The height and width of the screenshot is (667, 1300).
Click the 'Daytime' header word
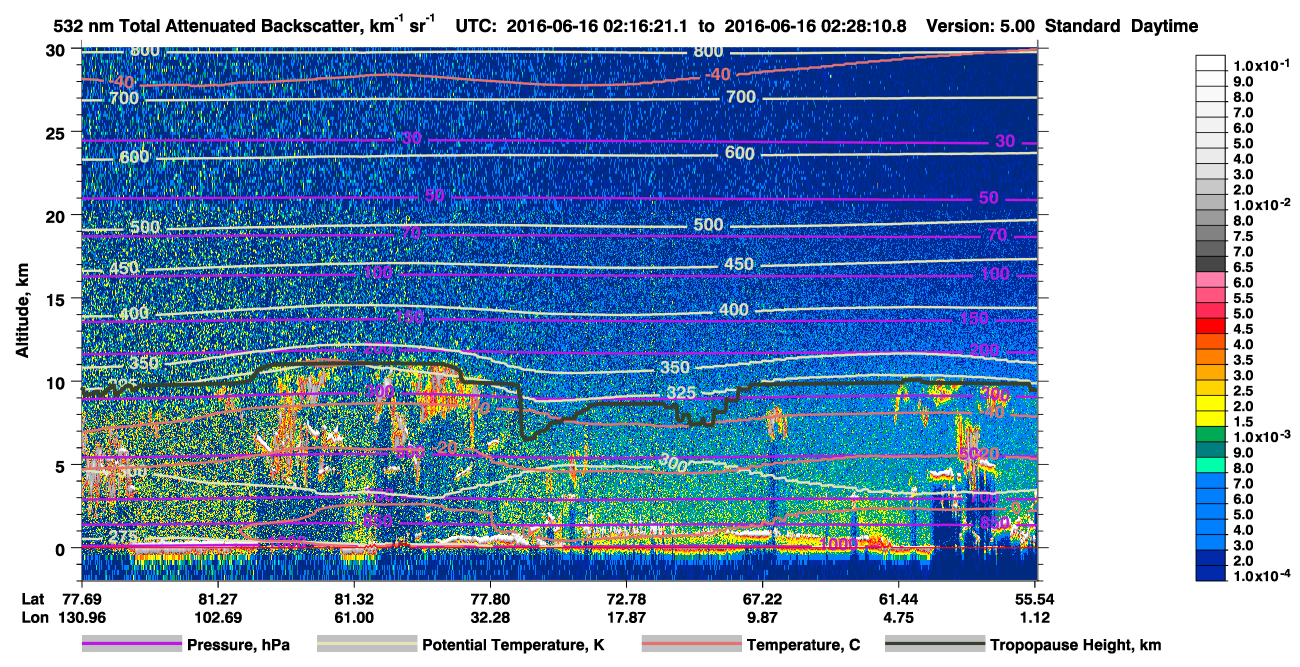1165,27
